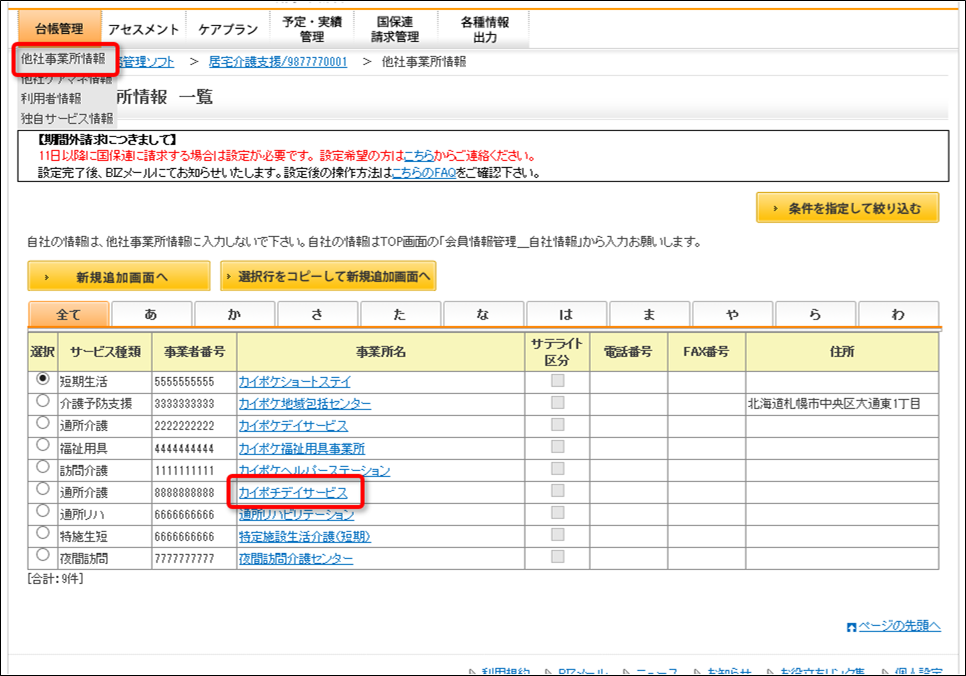Click the 3333333333 事業者番号 cell
This screenshot has height=676, width=966.
[194, 404]
